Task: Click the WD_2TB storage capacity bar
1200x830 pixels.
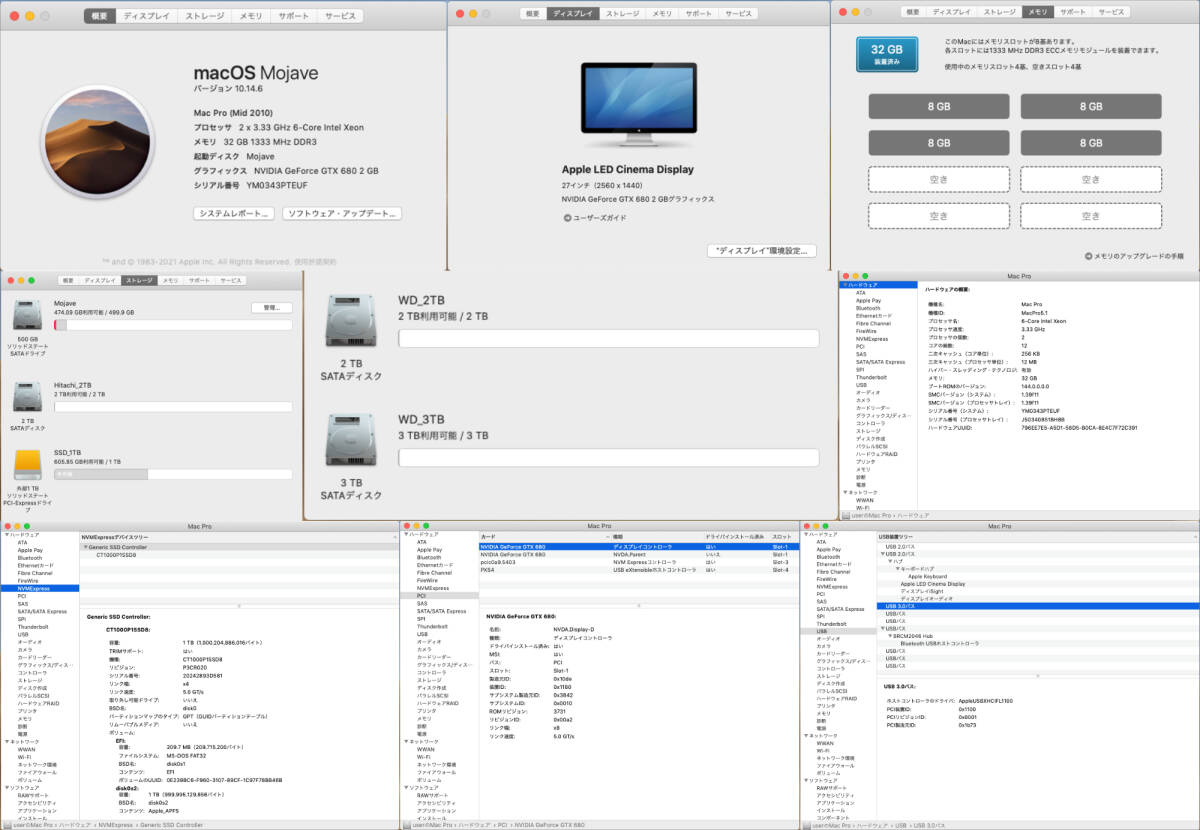Action: [608, 338]
